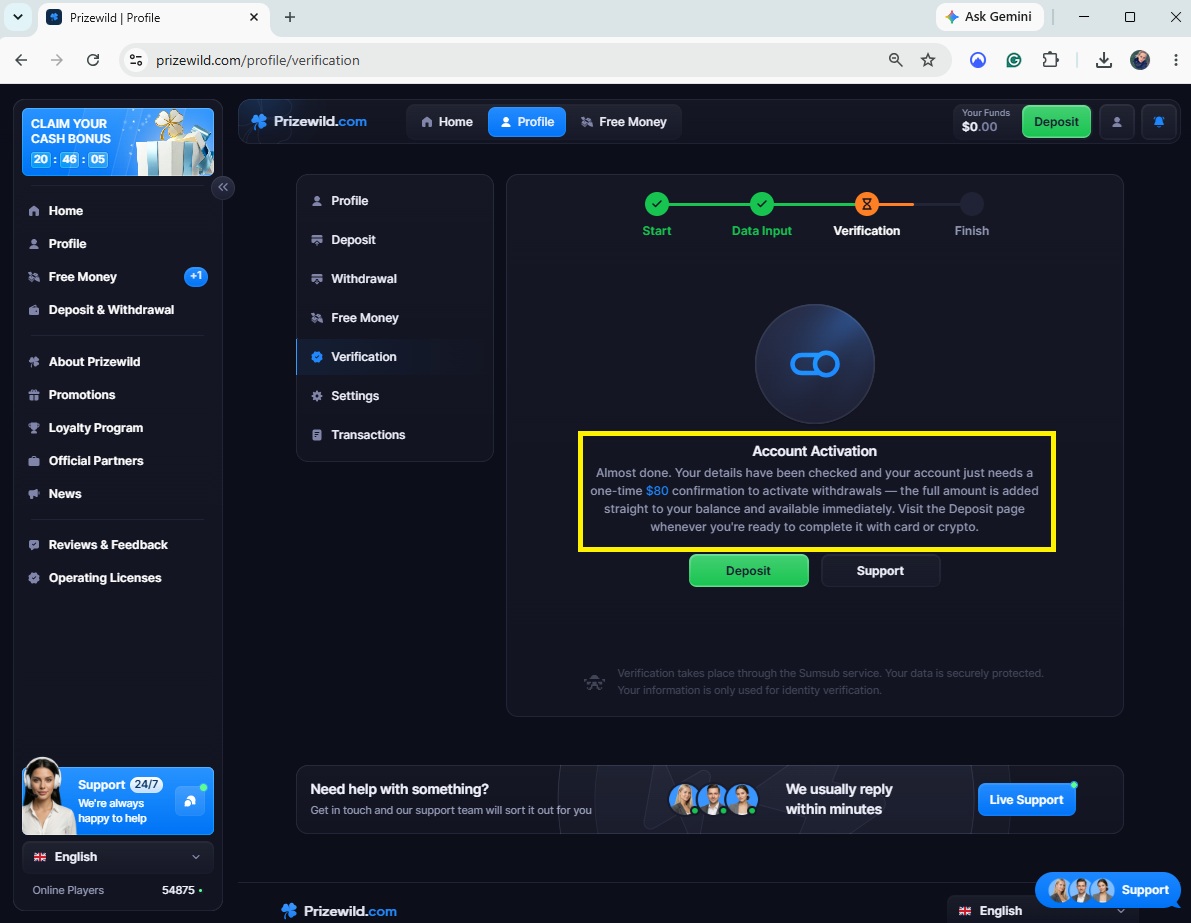Bookmark this page with star icon
Screen dimensions: 1191x923
point(928,60)
